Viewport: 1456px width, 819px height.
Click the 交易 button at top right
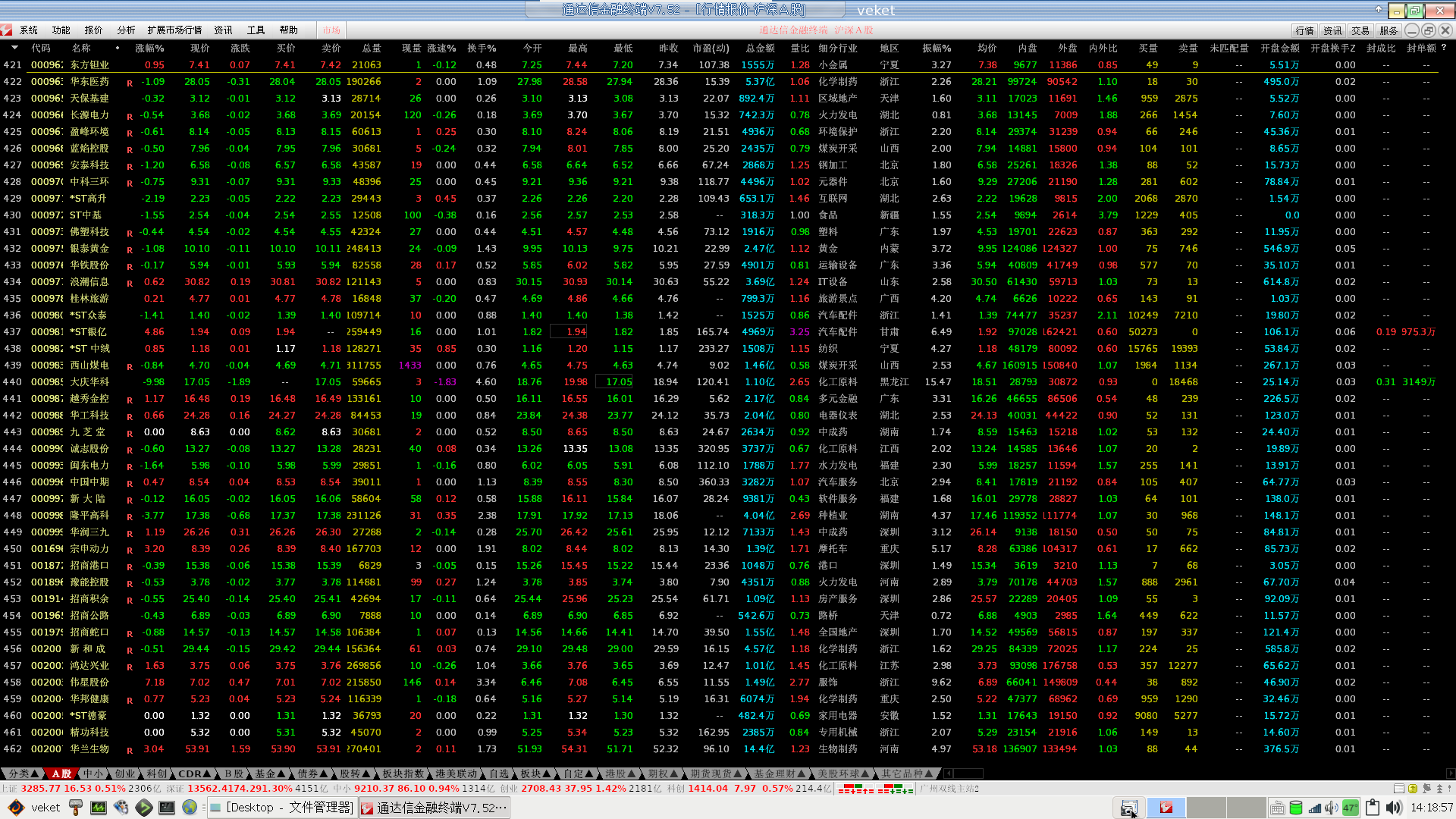point(1361,30)
